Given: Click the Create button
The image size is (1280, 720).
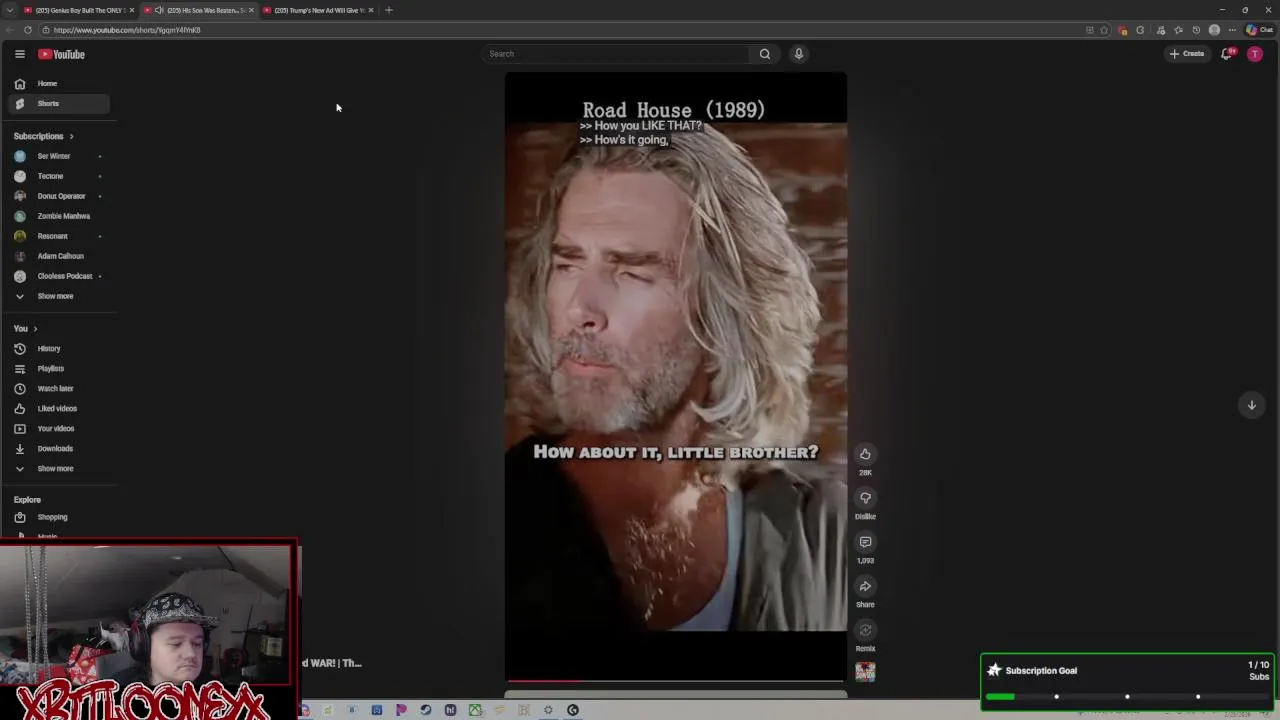Looking at the screenshot, I should 1187,54.
